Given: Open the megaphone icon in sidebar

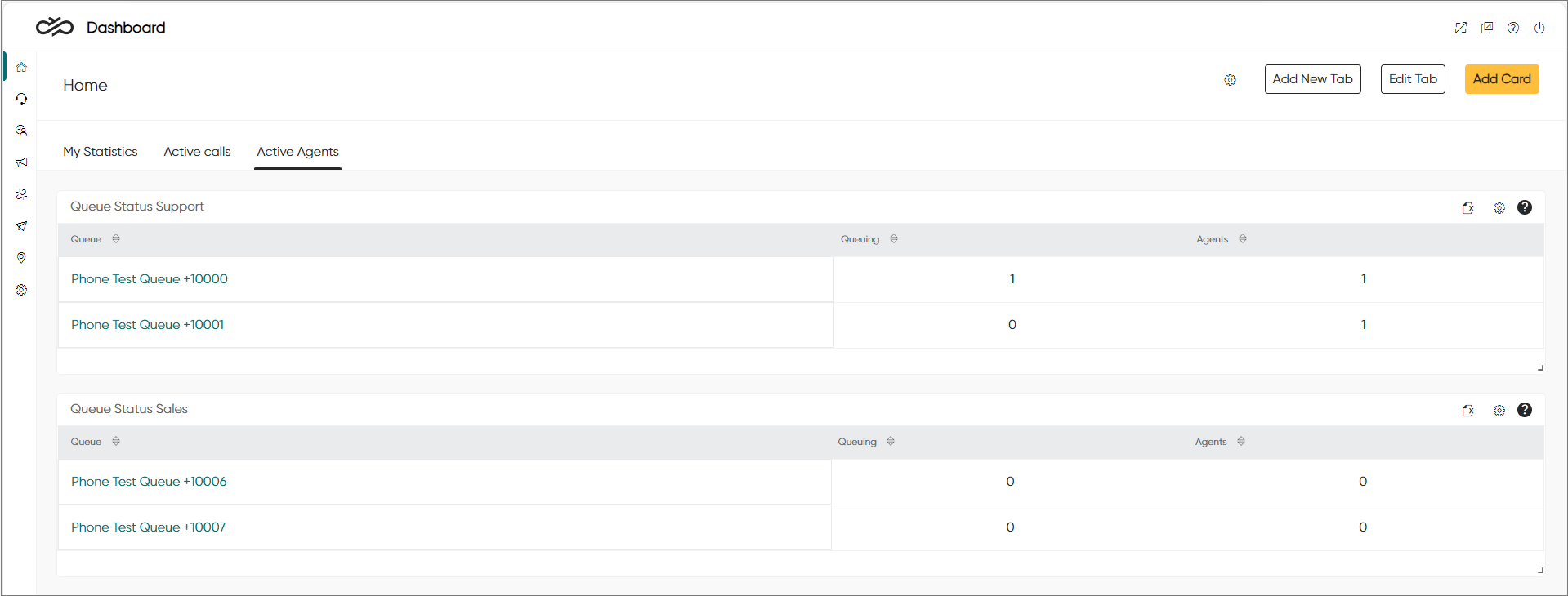Looking at the screenshot, I should click(x=21, y=162).
